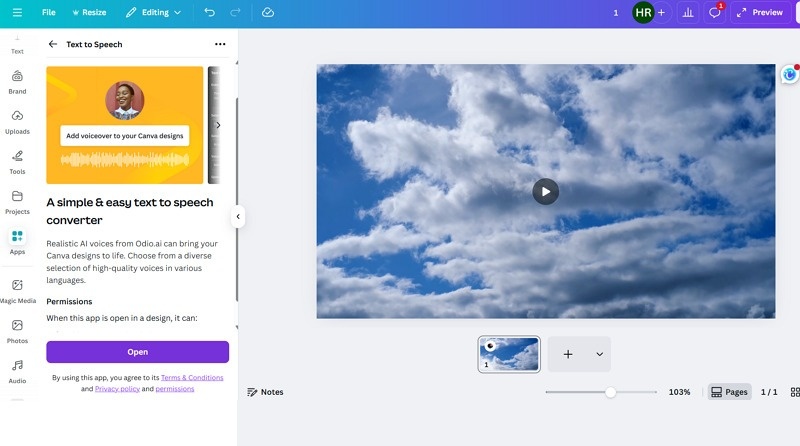
Task: Open the Audio sidebar tab
Action: [x=17, y=371]
